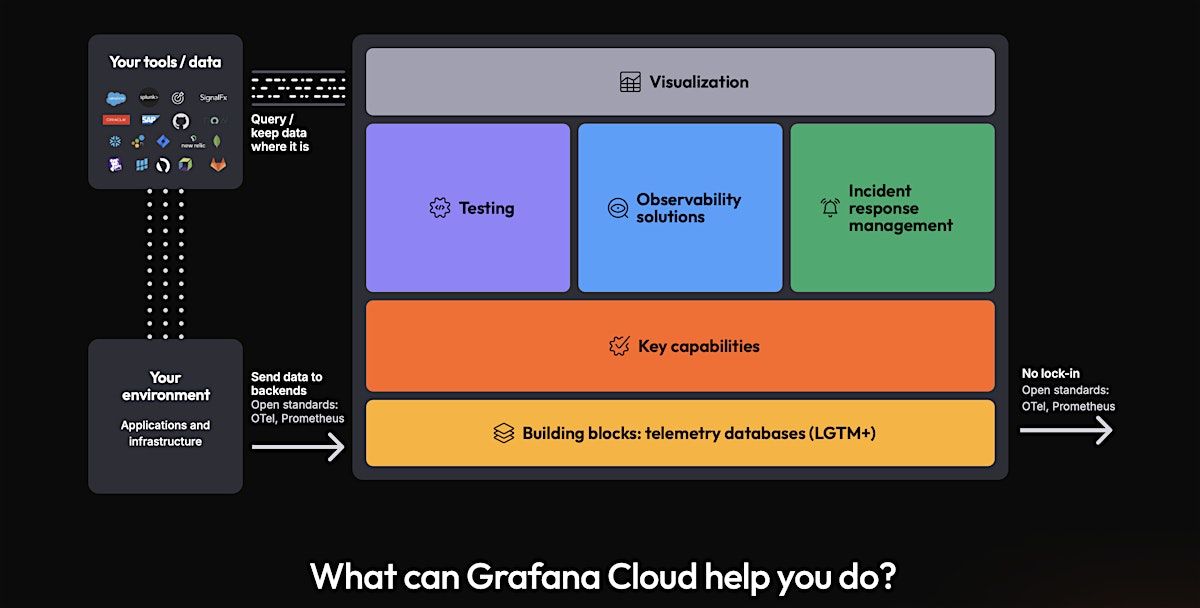Click the Incident response management block
This screenshot has width=1200, height=608.
[x=892, y=208]
